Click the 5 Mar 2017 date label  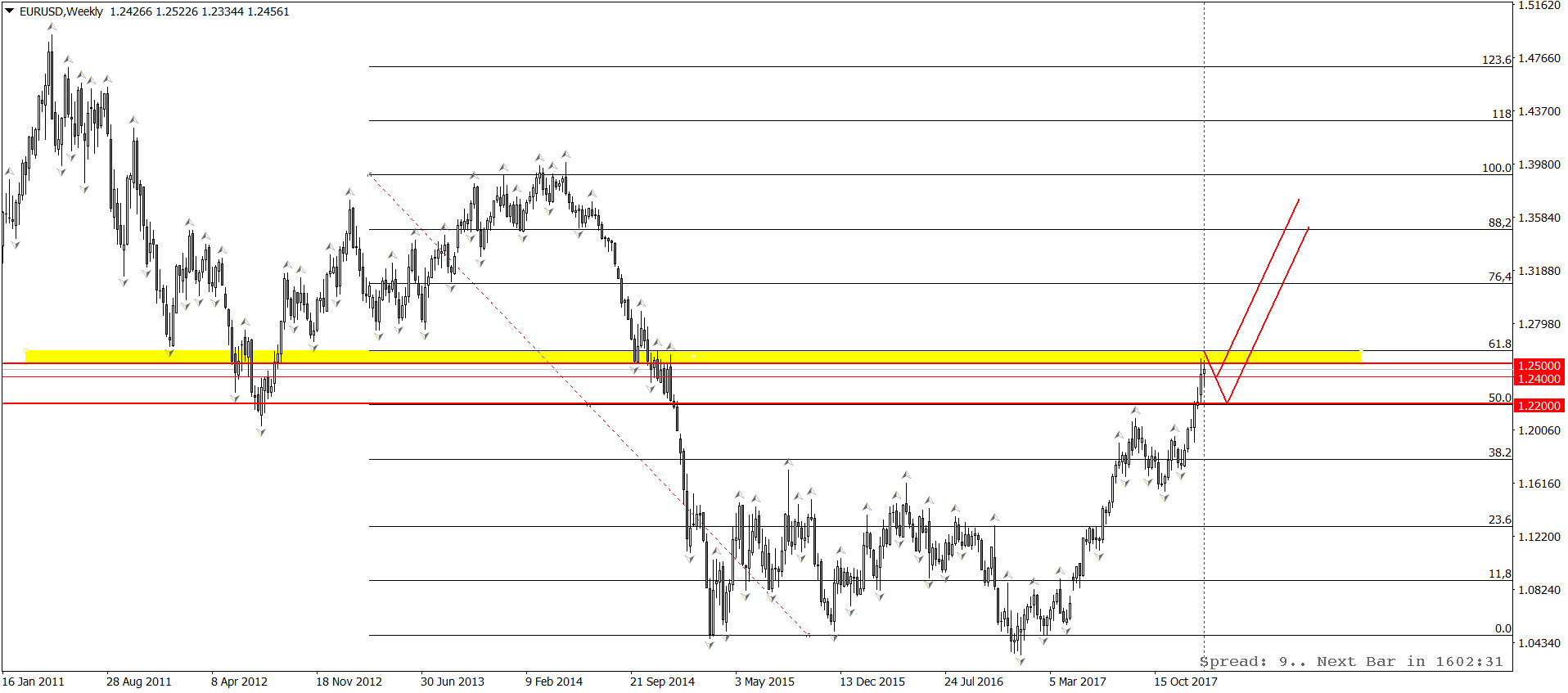pyautogui.click(x=1078, y=682)
